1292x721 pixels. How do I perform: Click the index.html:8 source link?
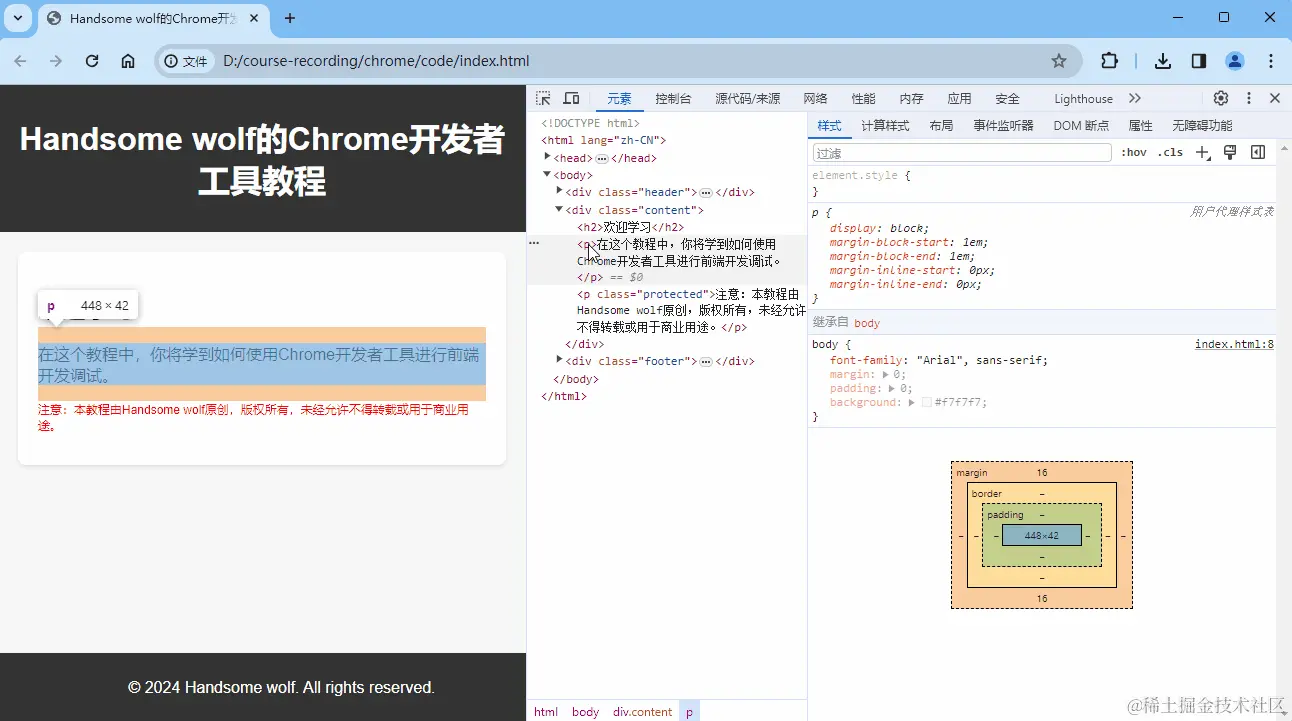[x=1234, y=345]
